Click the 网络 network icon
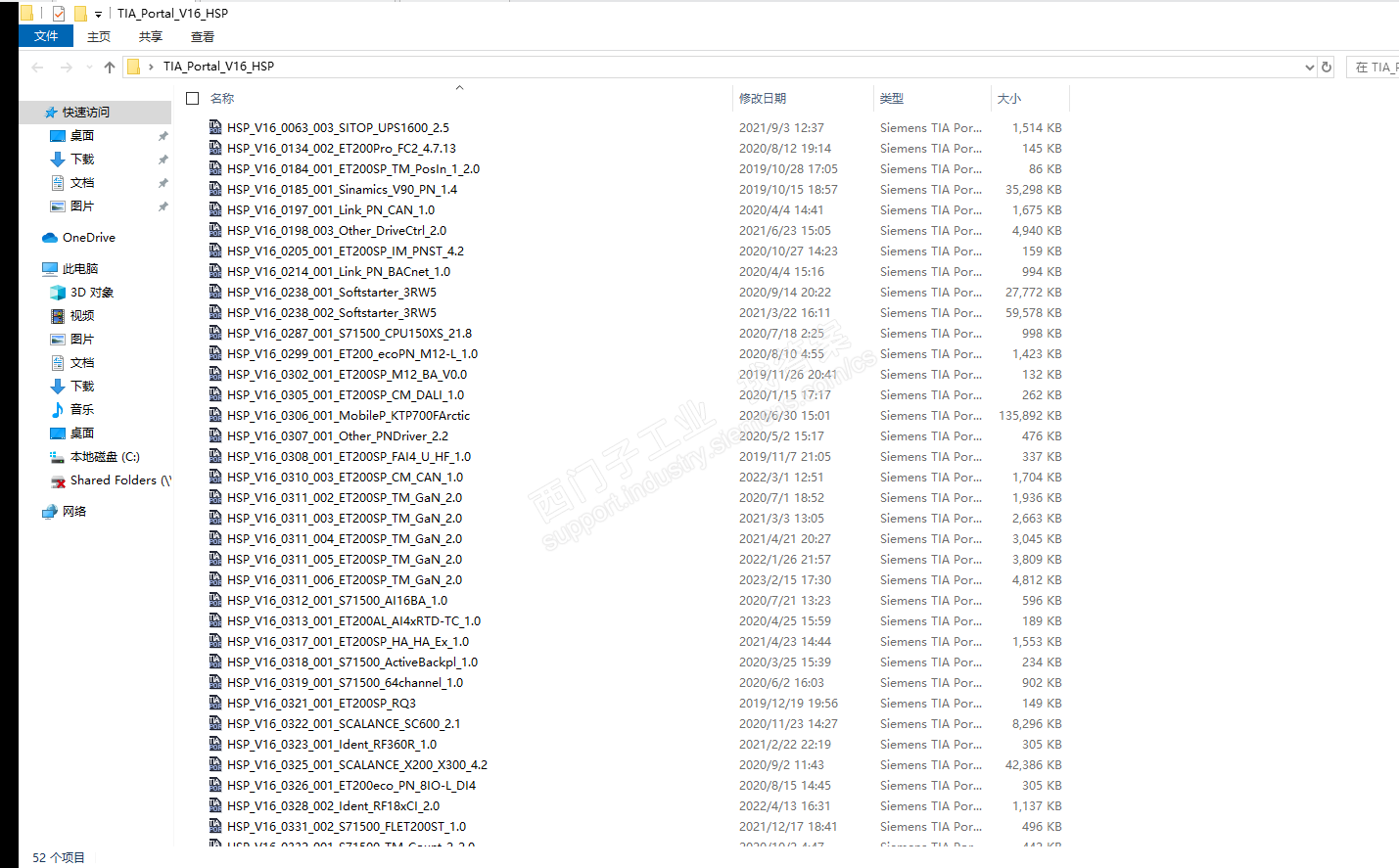 click(x=50, y=512)
